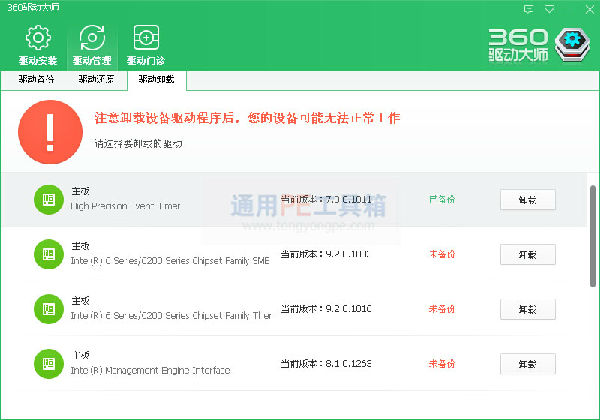This screenshot has height=420, width=600.
Task: Click 未备份 status for the 9.2.0.1011 driver
Action: [x=442, y=254]
